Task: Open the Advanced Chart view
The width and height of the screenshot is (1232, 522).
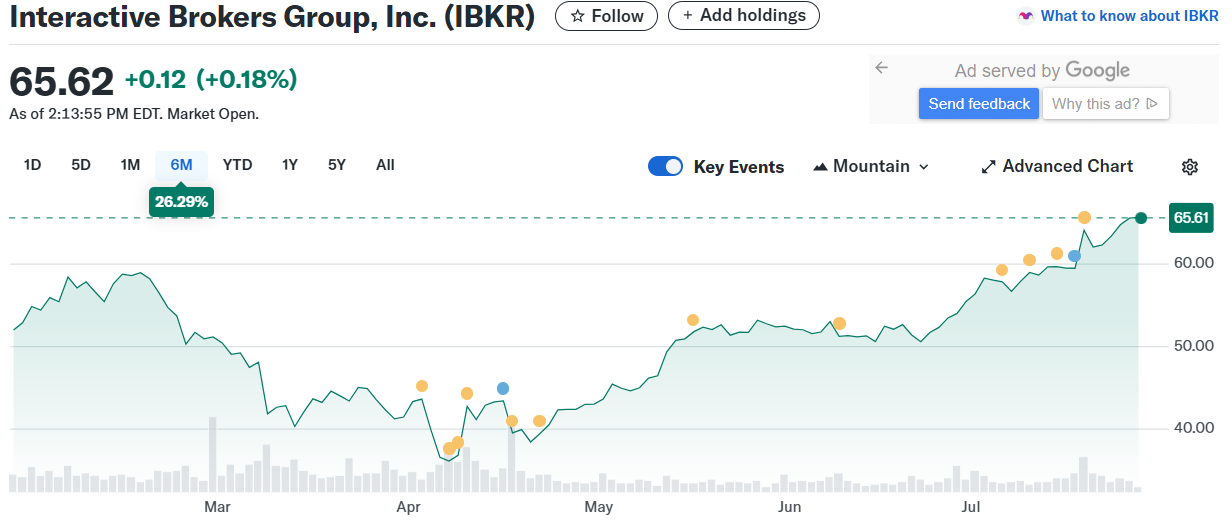Action: click(x=1057, y=167)
